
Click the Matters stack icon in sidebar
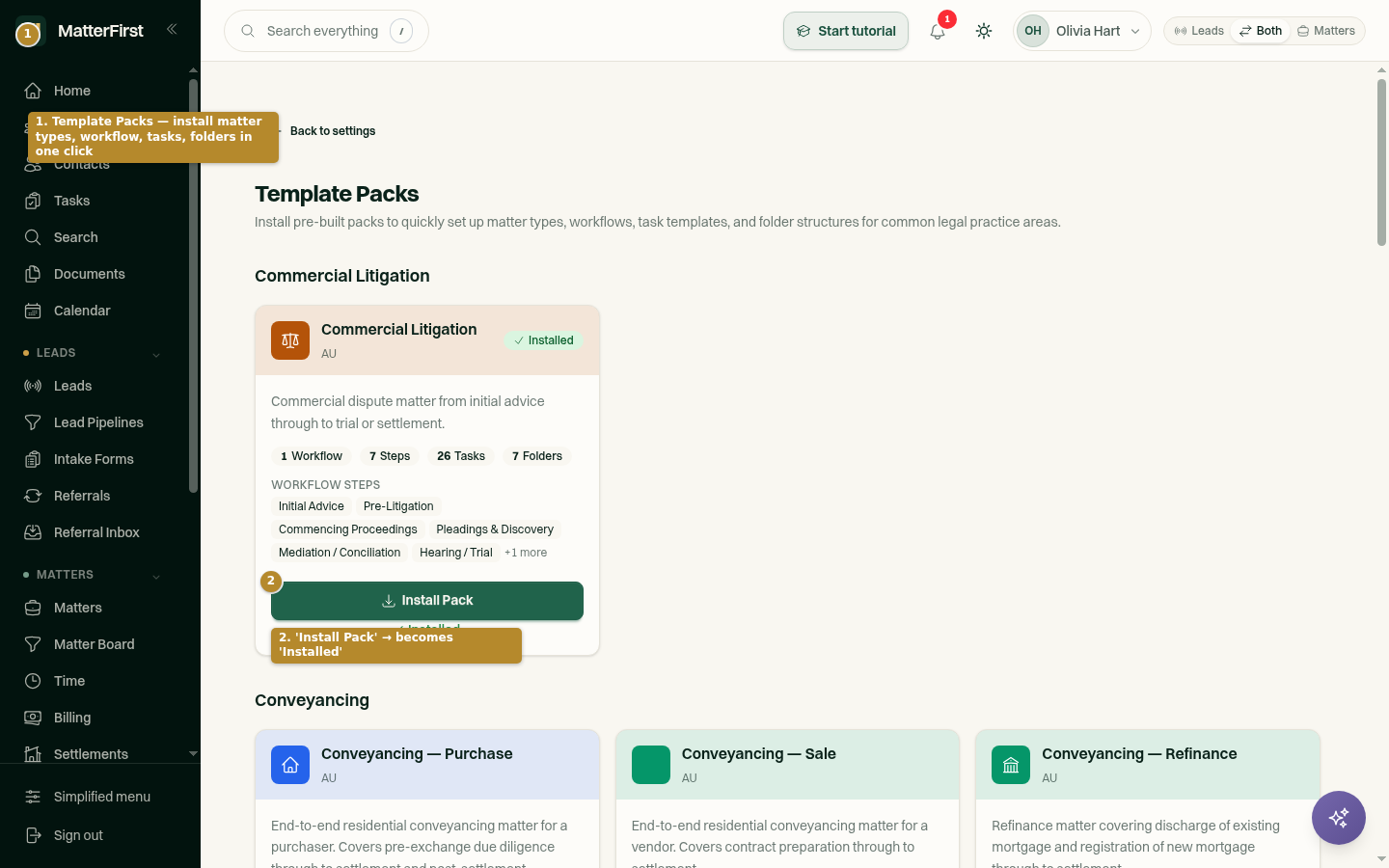point(33,608)
